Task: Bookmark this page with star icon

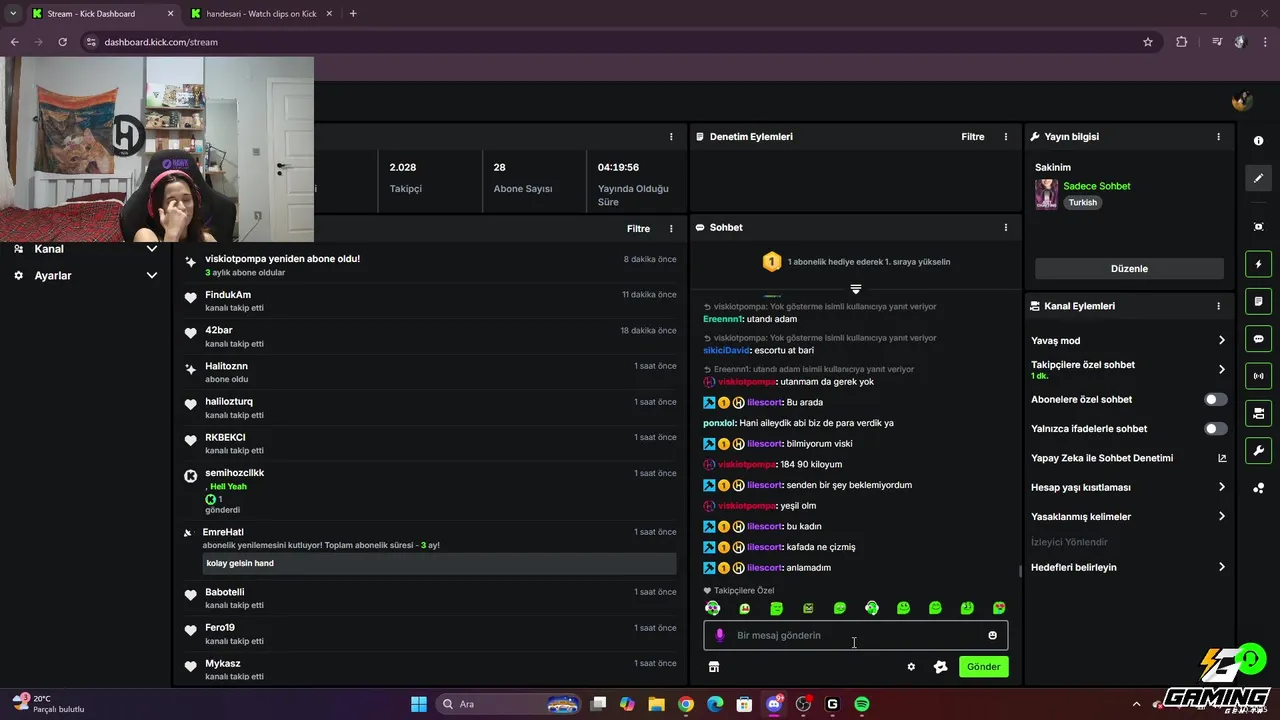Action: coord(1148,42)
